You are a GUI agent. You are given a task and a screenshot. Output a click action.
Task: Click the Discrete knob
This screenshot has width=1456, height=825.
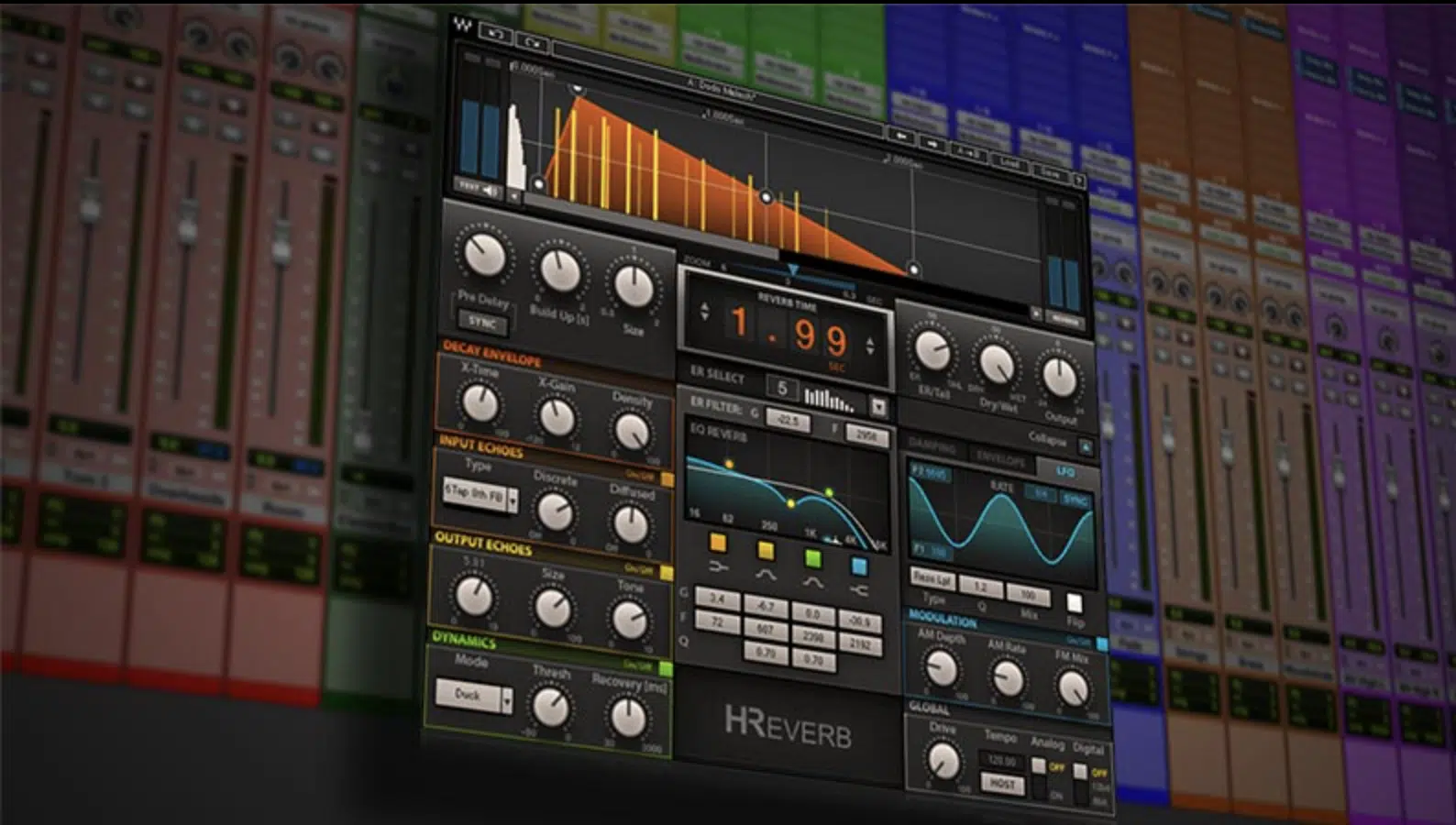click(555, 511)
